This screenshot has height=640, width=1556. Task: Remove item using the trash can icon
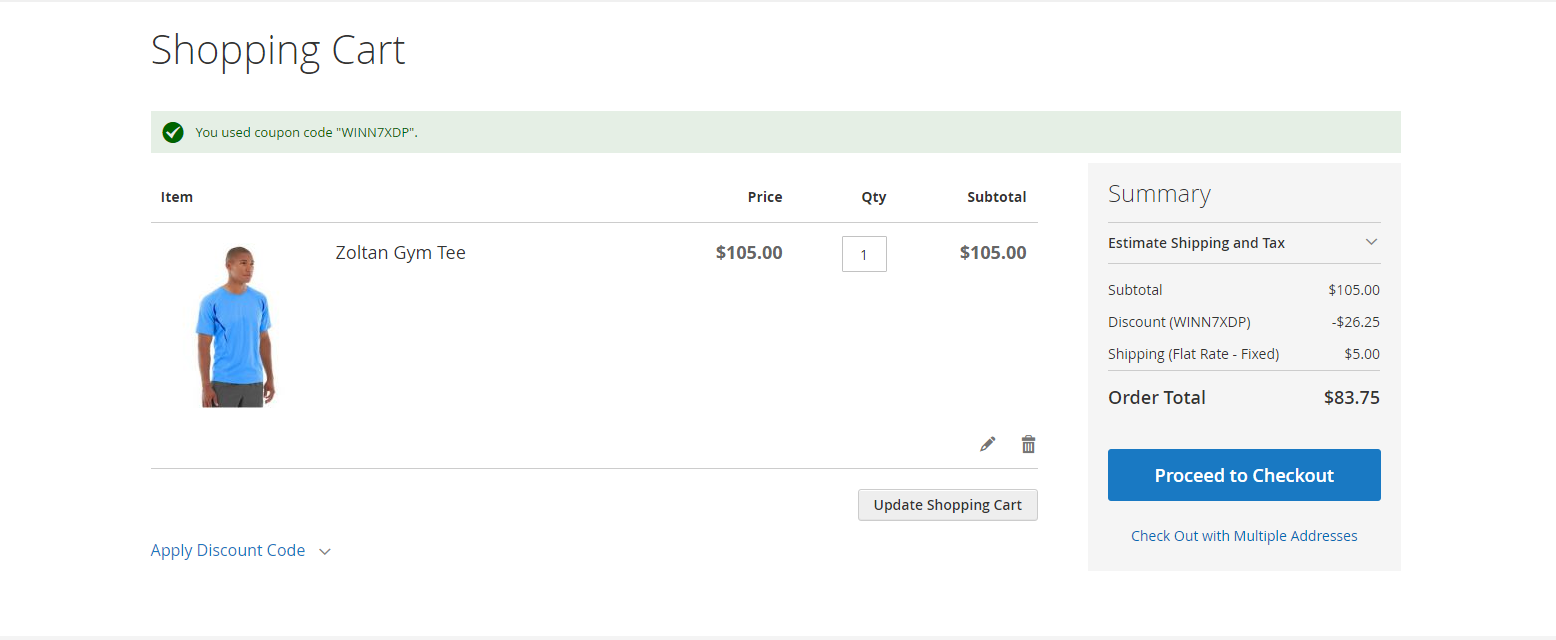(x=1028, y=444)
